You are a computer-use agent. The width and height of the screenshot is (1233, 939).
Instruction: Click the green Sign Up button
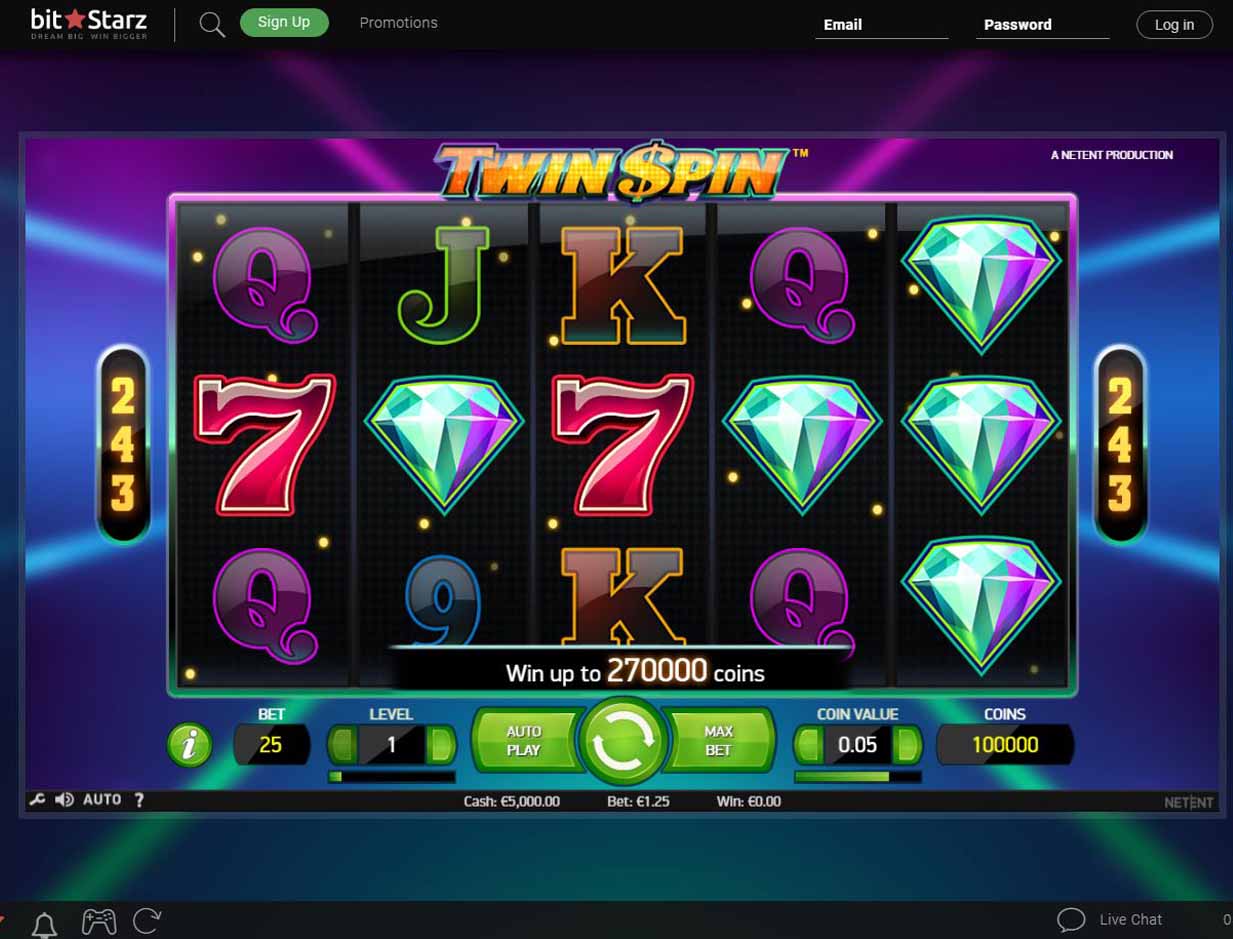click(x=284, y=22)
